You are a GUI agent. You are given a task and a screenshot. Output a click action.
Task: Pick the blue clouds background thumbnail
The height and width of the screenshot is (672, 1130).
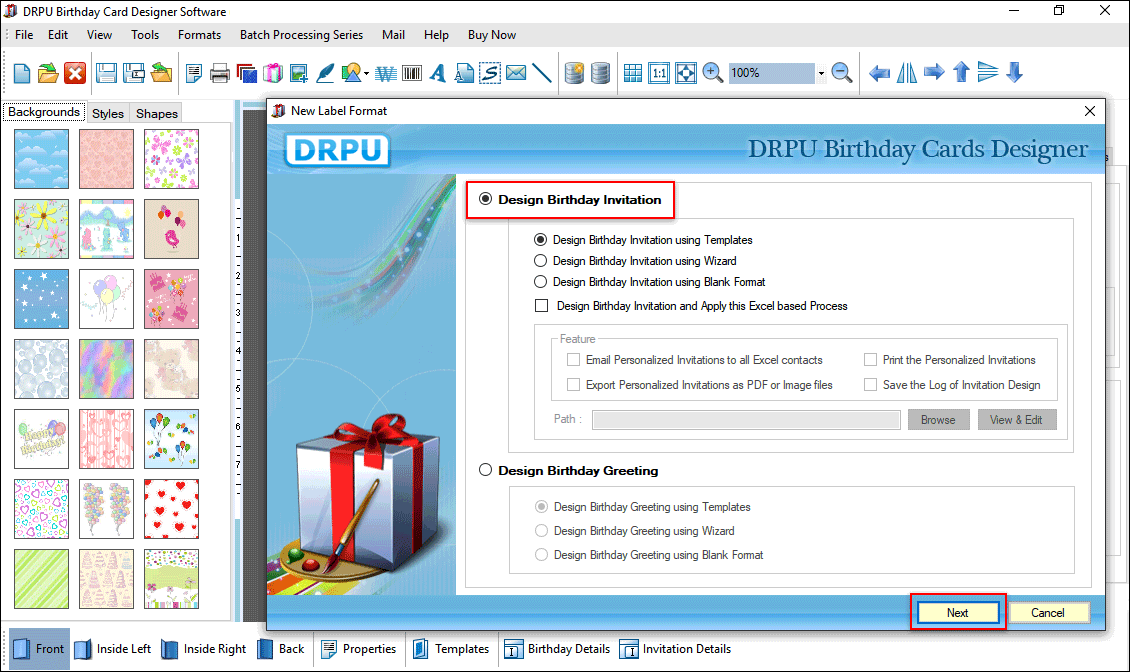coord(41,159)
